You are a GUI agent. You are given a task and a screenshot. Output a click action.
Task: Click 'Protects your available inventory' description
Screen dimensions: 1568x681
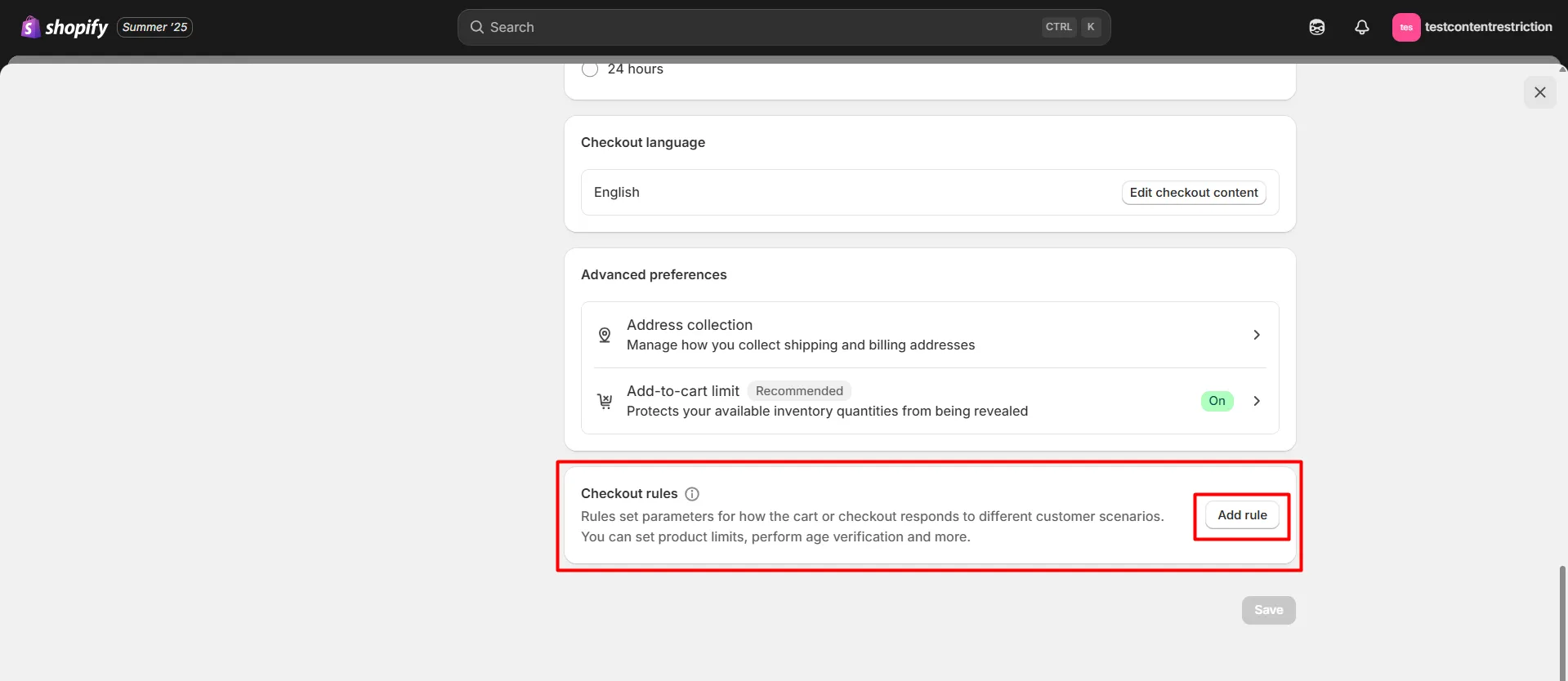tap(827, 411)
